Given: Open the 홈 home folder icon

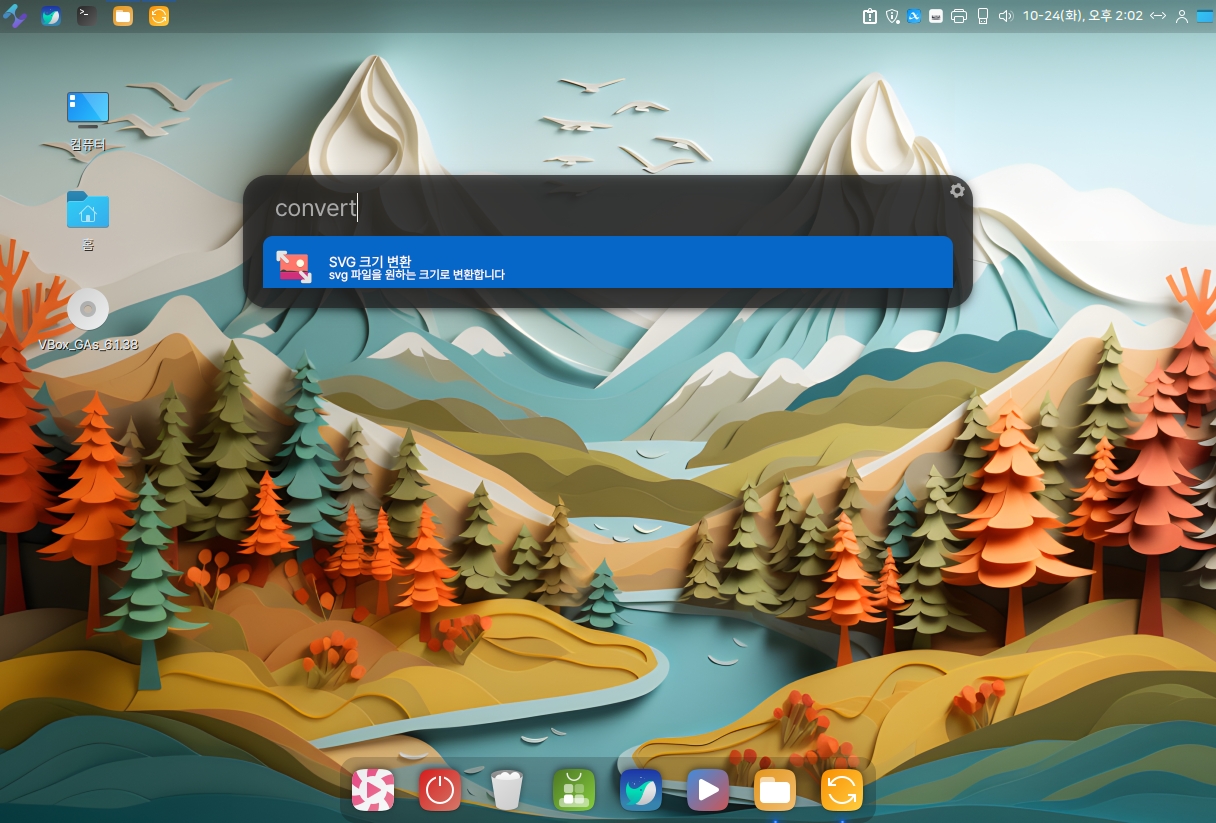Looking at the screenshot, I should click(88, 211).
